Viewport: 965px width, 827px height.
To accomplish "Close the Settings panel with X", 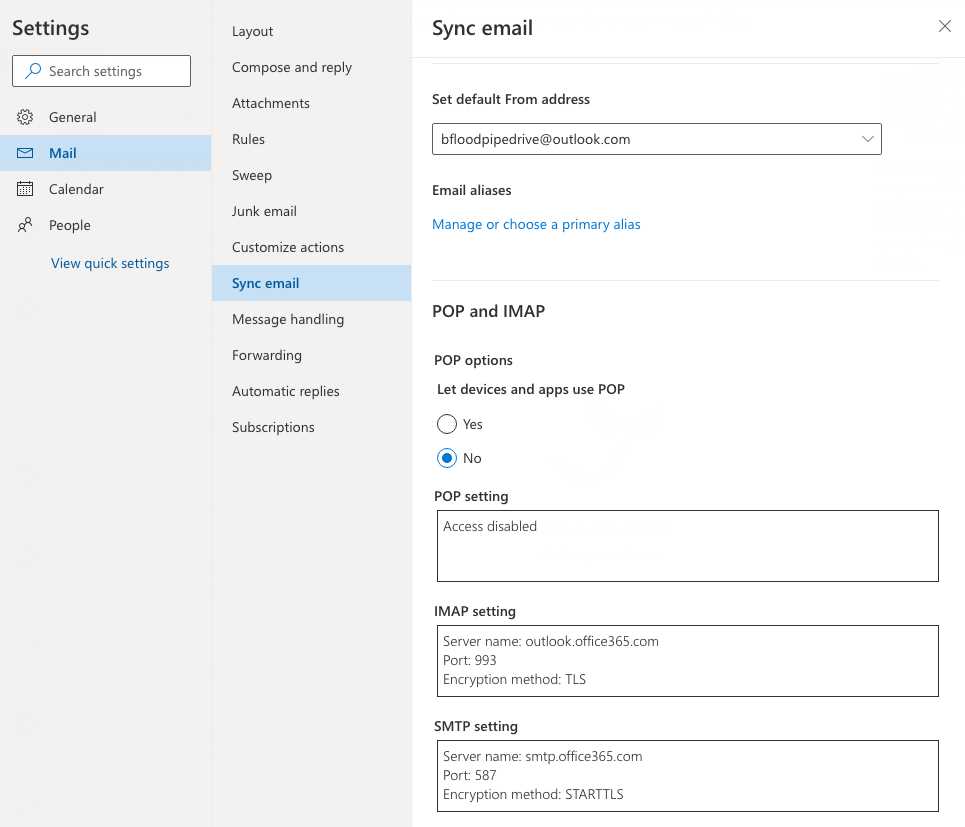I will click(x=944, y=26).
